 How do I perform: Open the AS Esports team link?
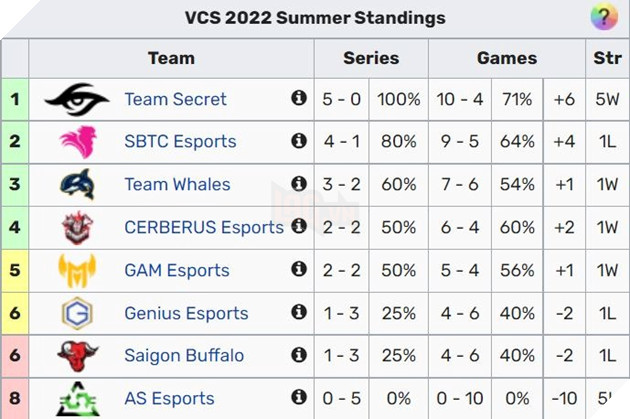click(x=169, y=398)
